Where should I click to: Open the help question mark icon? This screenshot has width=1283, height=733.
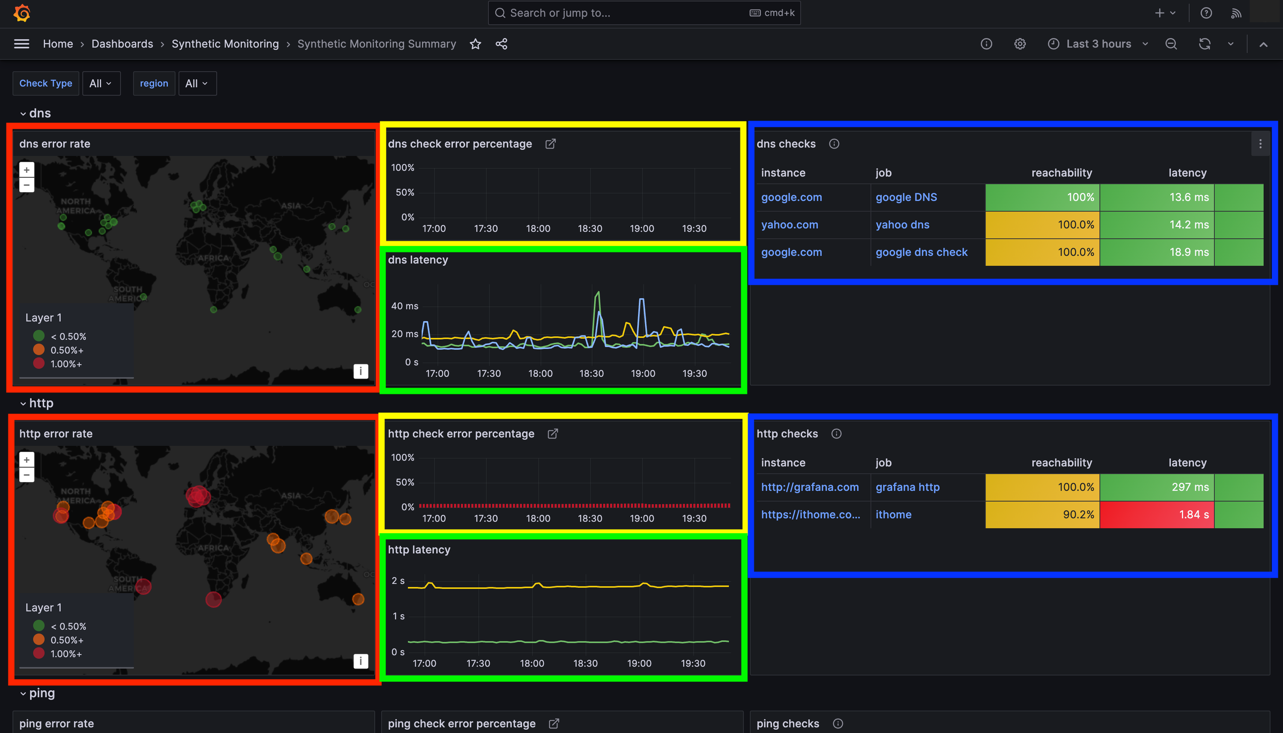(1206, 13)
